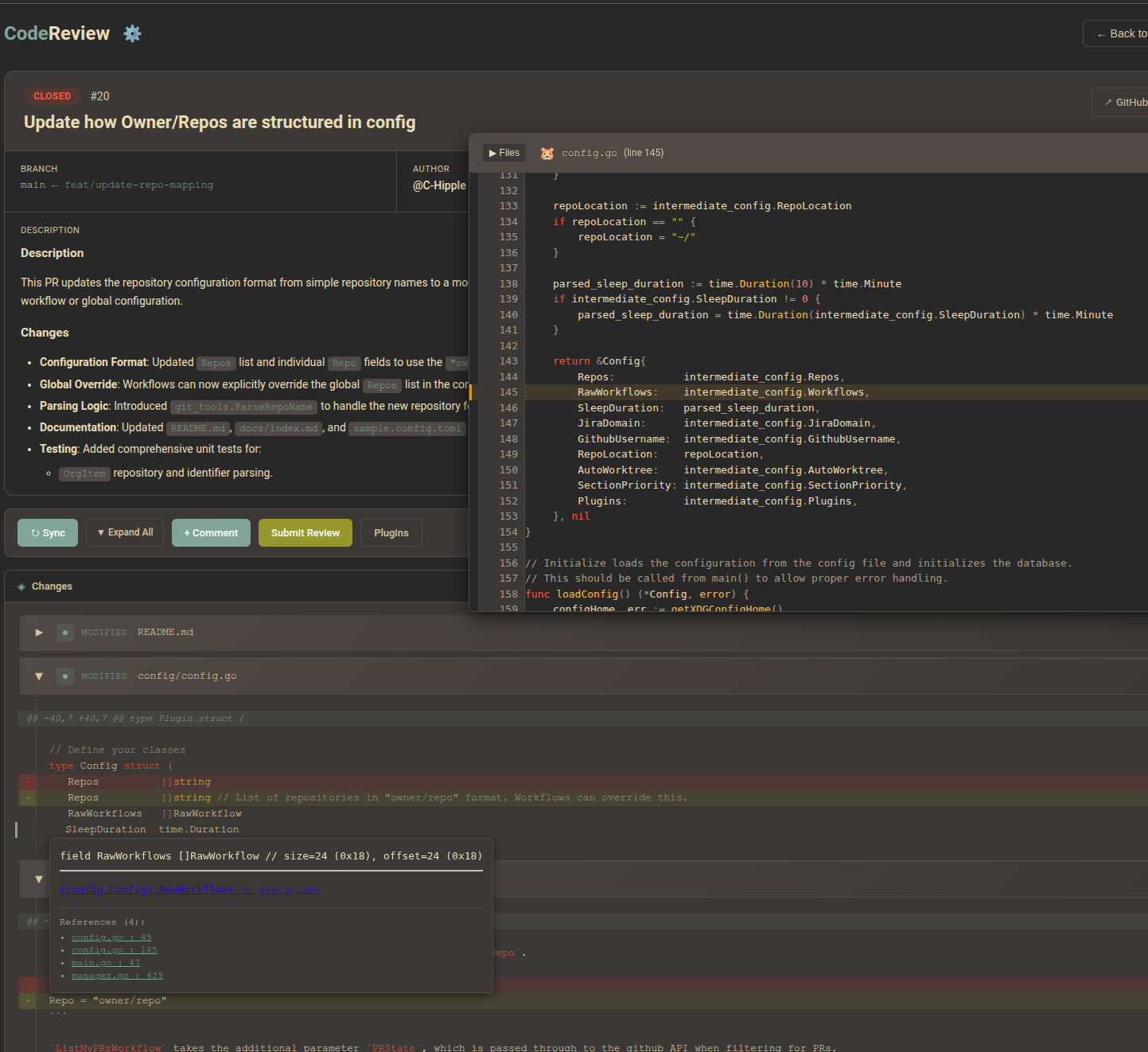Click the status dot box on the config/config.go row
1148x1052 pixels.
(x=65, y=676)
